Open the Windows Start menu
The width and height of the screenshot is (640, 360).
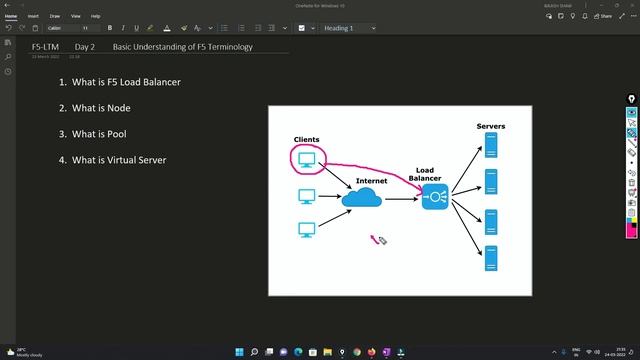[x=240, y=352]
